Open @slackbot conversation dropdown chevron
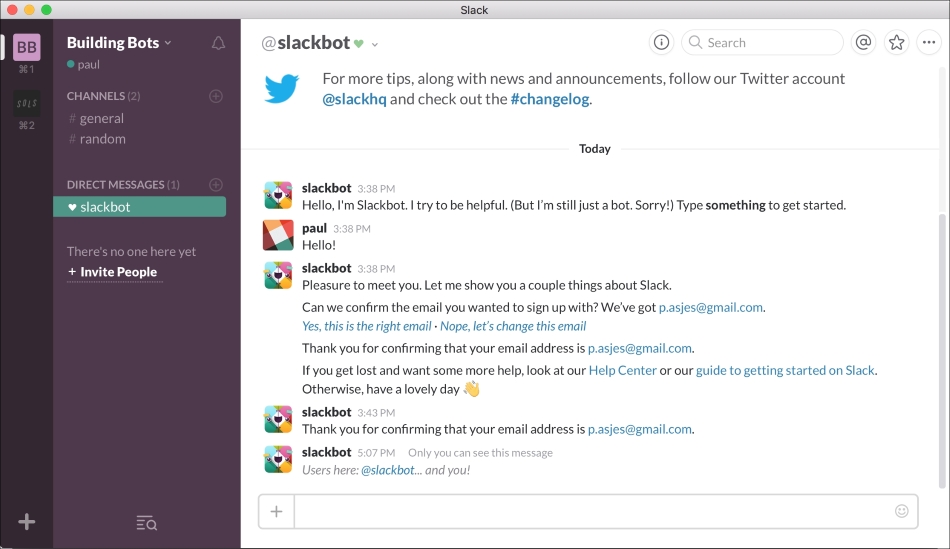Image resolution: width=950 pixels, height=549 pixels. coord(374,44)
